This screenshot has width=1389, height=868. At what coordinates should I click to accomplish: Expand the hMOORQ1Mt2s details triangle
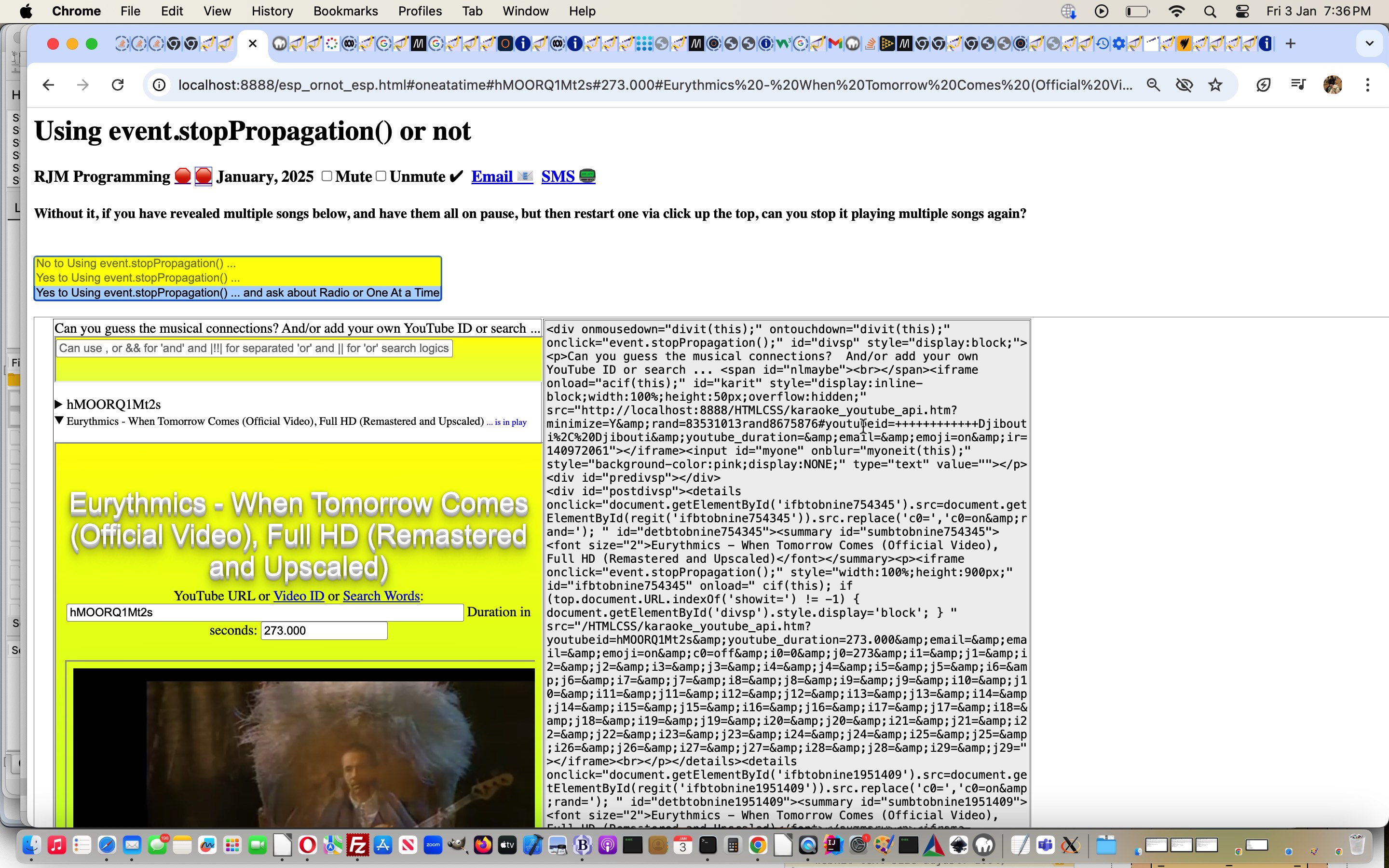(x=58, y=404)
